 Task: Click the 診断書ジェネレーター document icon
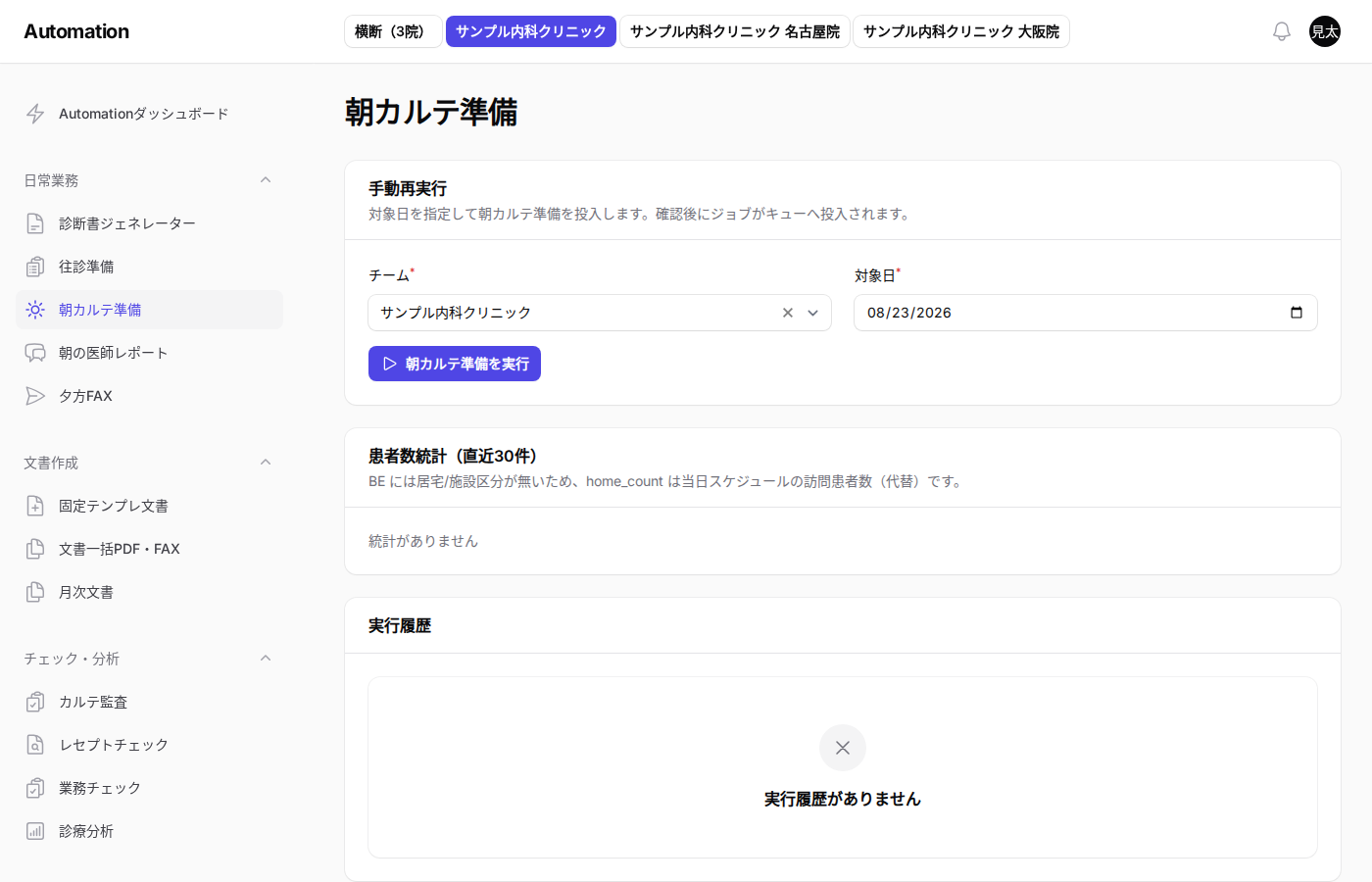pyautogui.click(x=35, y=223)
